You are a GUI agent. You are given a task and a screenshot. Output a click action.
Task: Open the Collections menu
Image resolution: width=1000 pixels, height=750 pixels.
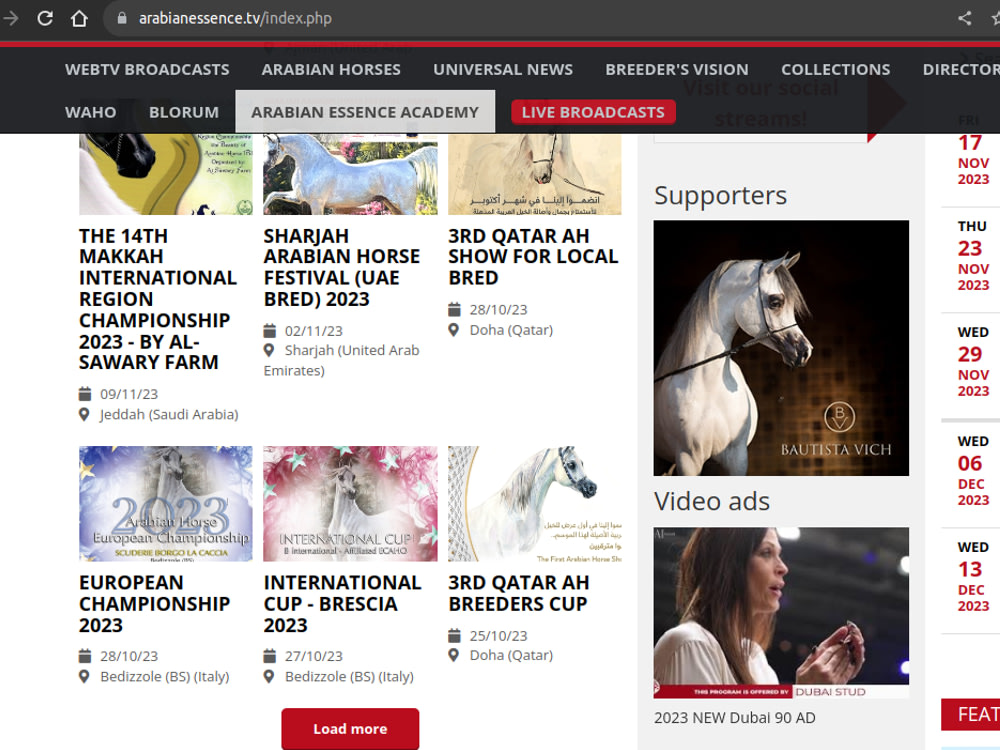[x=835, y=70]
